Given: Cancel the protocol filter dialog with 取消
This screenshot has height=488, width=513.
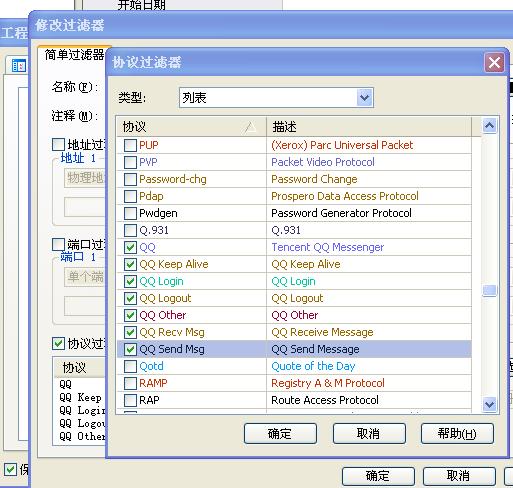Looking at the screenshot, I should [369, 434].
